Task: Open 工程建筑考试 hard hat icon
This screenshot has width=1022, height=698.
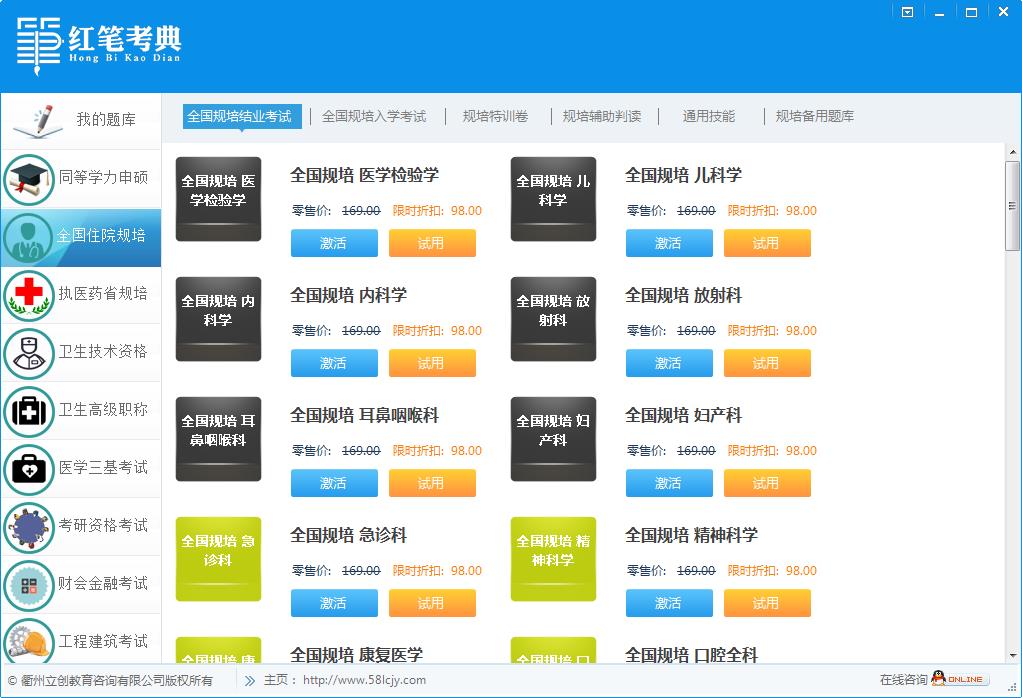Action: [x=29, y=642]
